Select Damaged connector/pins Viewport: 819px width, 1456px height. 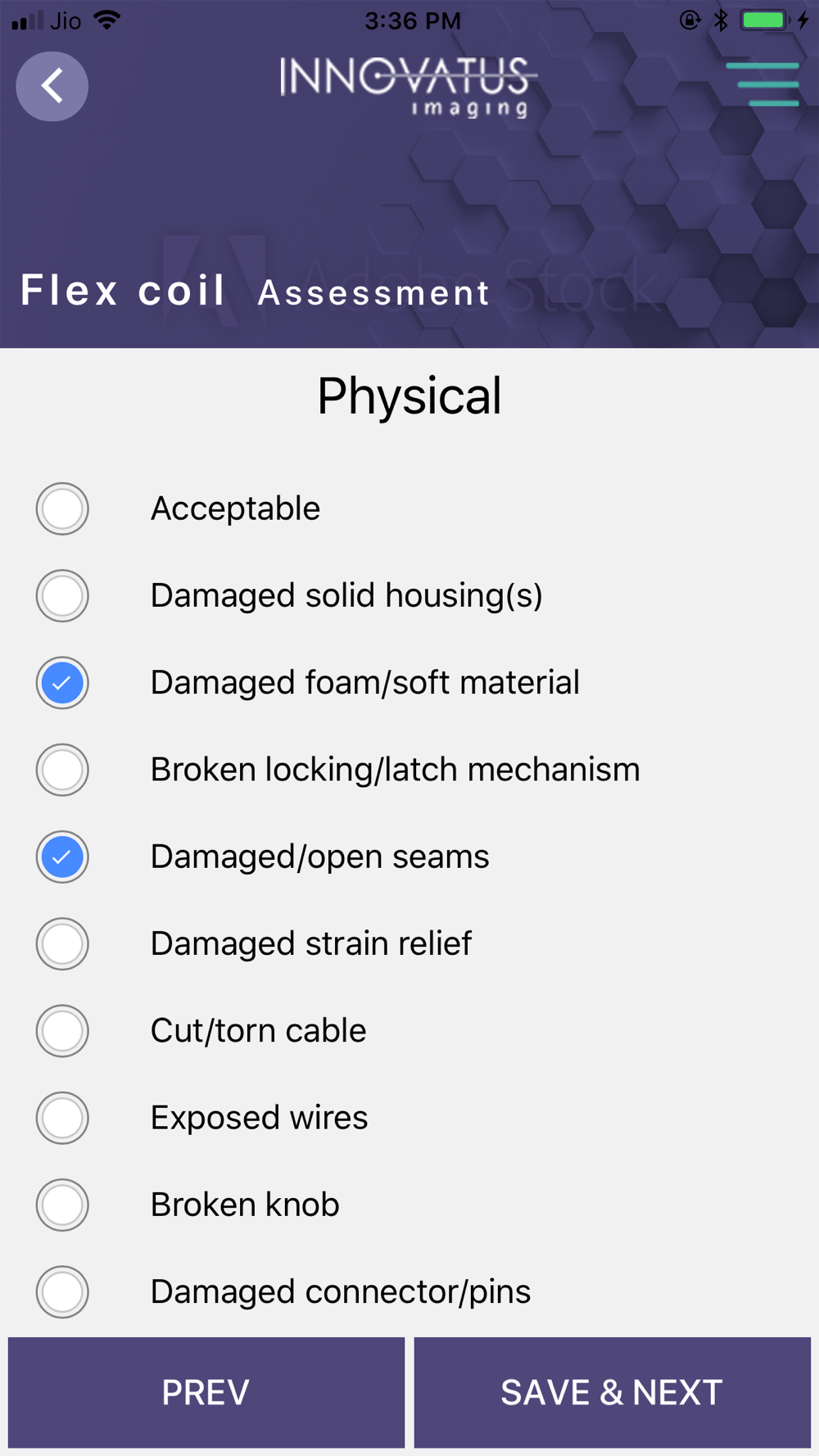62,1291
